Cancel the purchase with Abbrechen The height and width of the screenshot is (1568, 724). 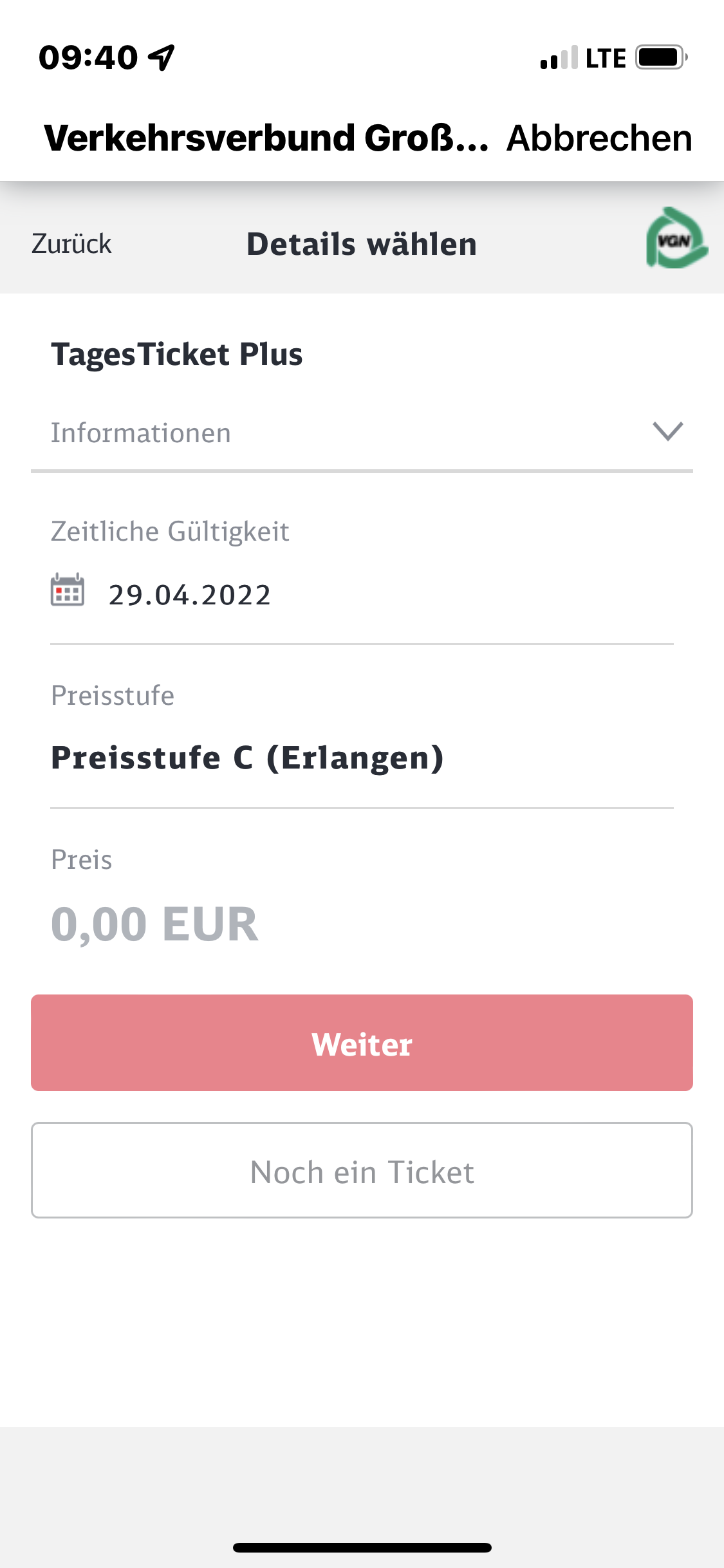click(x=599, y=138)
